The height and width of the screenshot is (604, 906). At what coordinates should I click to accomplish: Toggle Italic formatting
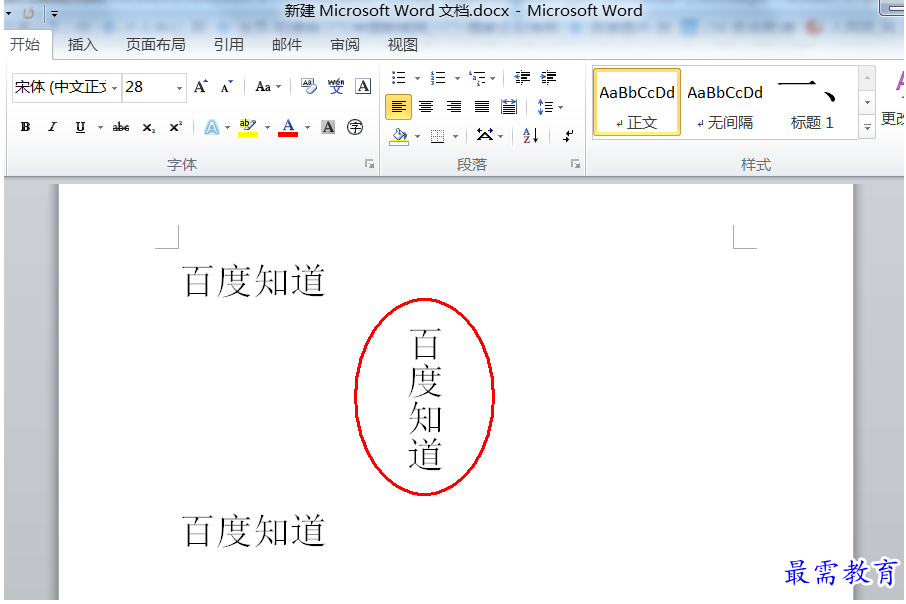pyautogui.click(x=53, y=127)
